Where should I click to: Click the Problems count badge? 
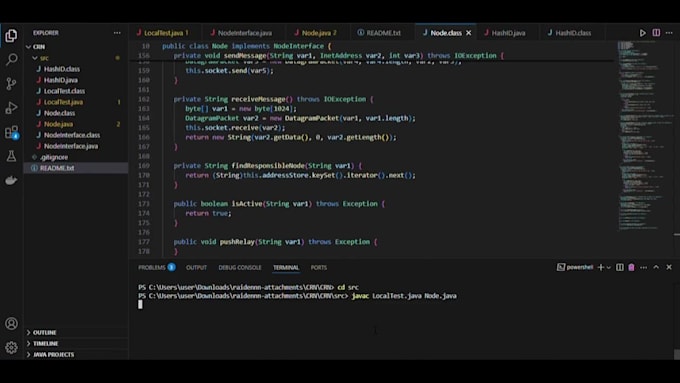point(172,267)
